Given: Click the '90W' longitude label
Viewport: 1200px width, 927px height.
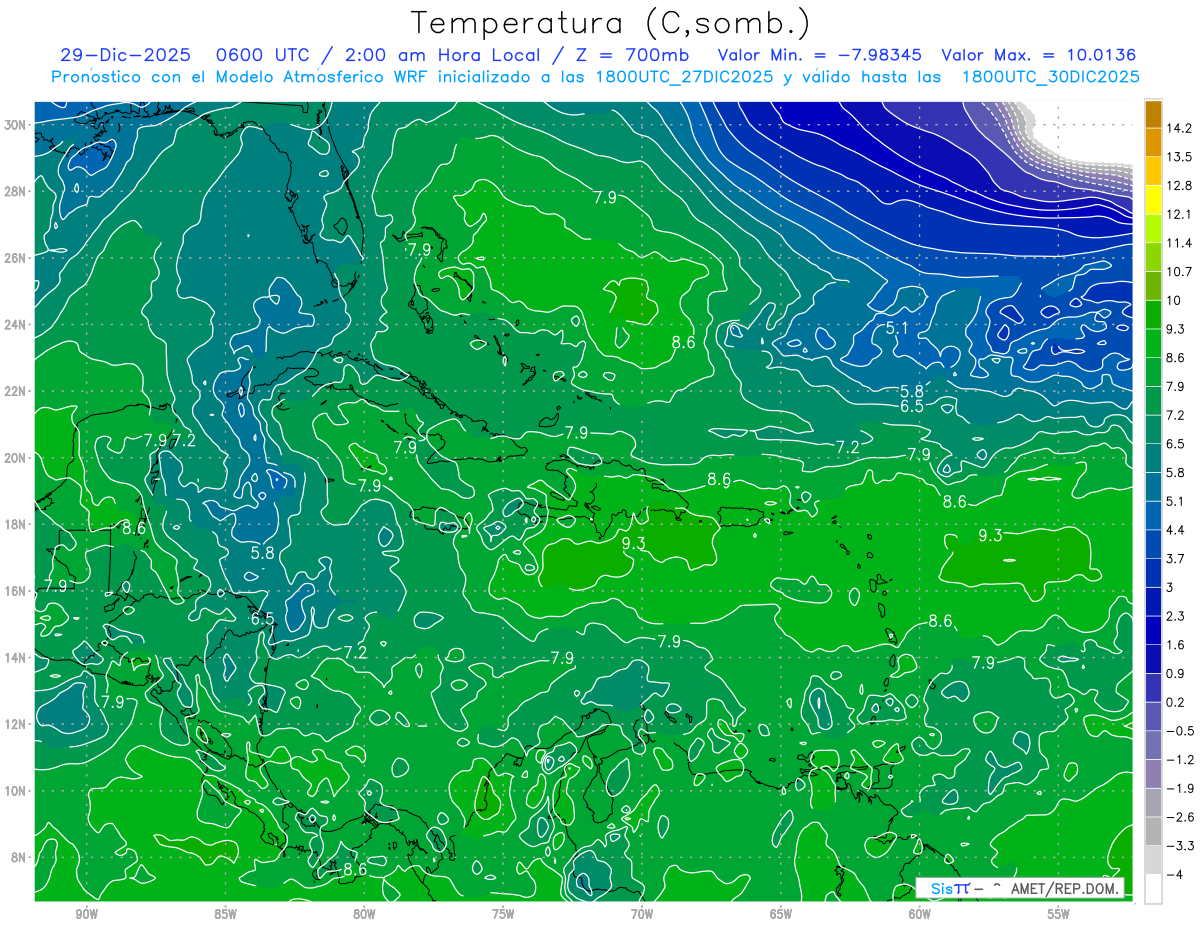Looking at the screenshot, I should pos(86,913).
